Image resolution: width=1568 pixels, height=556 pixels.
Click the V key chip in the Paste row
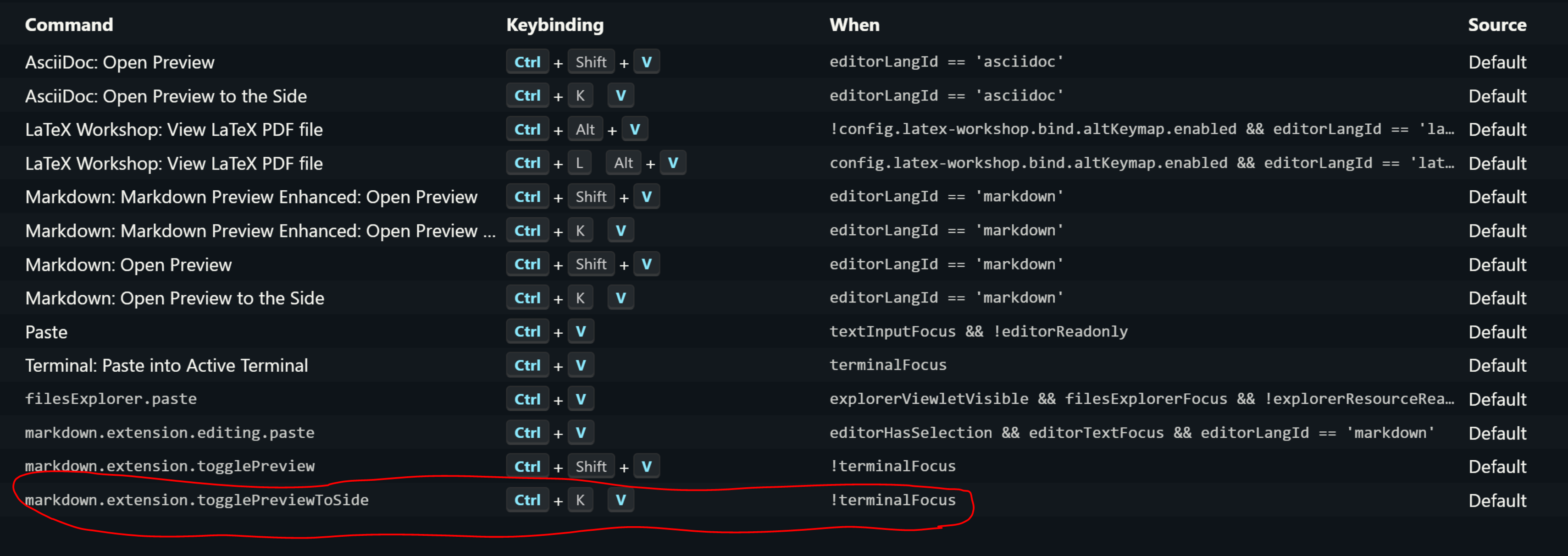tap(581, 331)
